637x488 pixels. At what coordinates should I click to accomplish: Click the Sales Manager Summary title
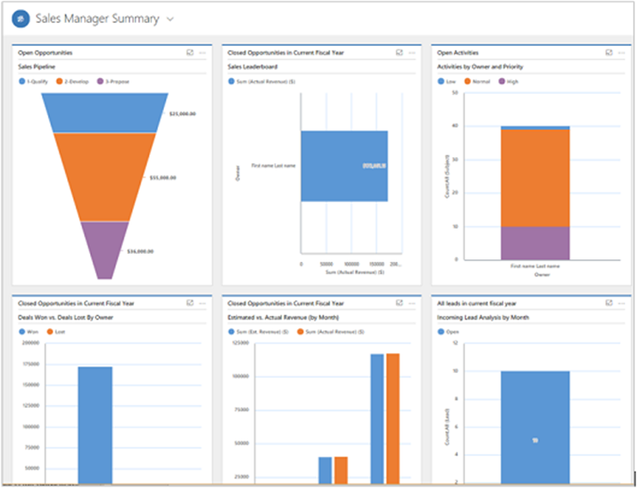[x=97, y=19]
